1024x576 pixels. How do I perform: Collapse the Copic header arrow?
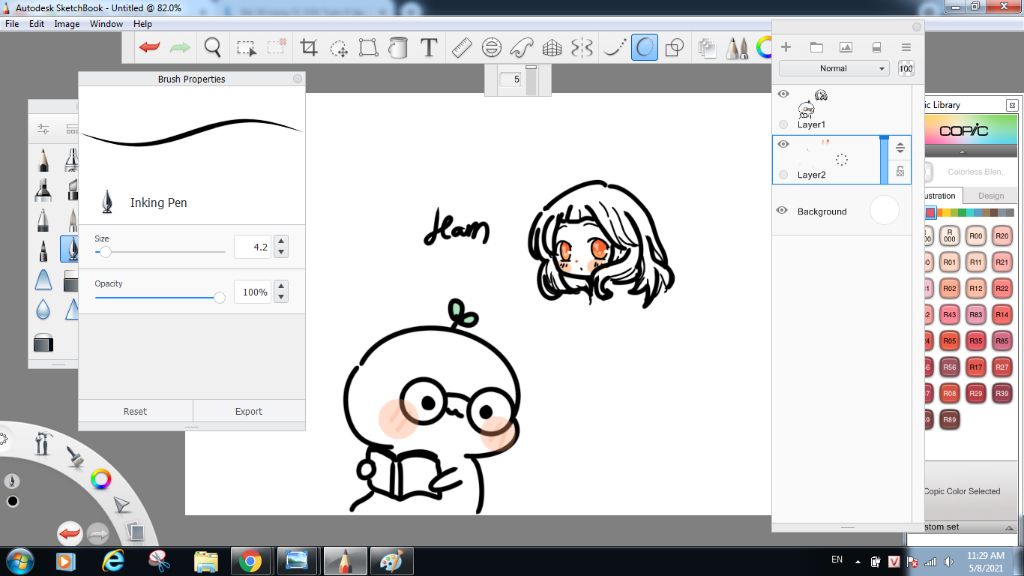pos(962,152)
